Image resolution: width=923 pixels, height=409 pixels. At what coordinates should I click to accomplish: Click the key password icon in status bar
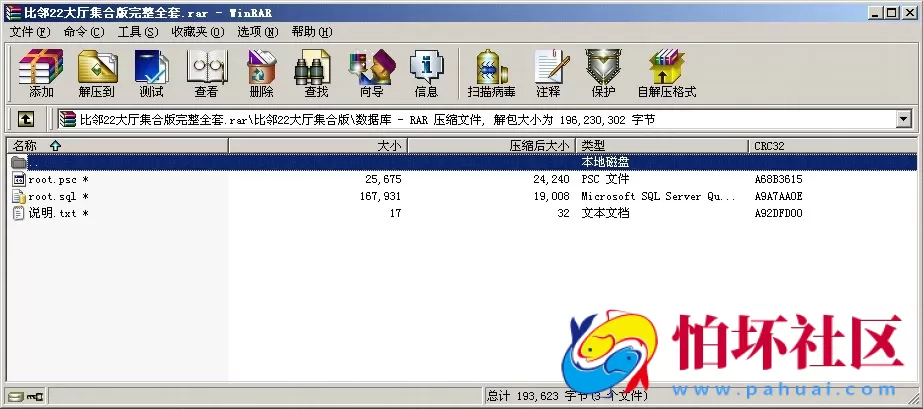pos(35,396)
